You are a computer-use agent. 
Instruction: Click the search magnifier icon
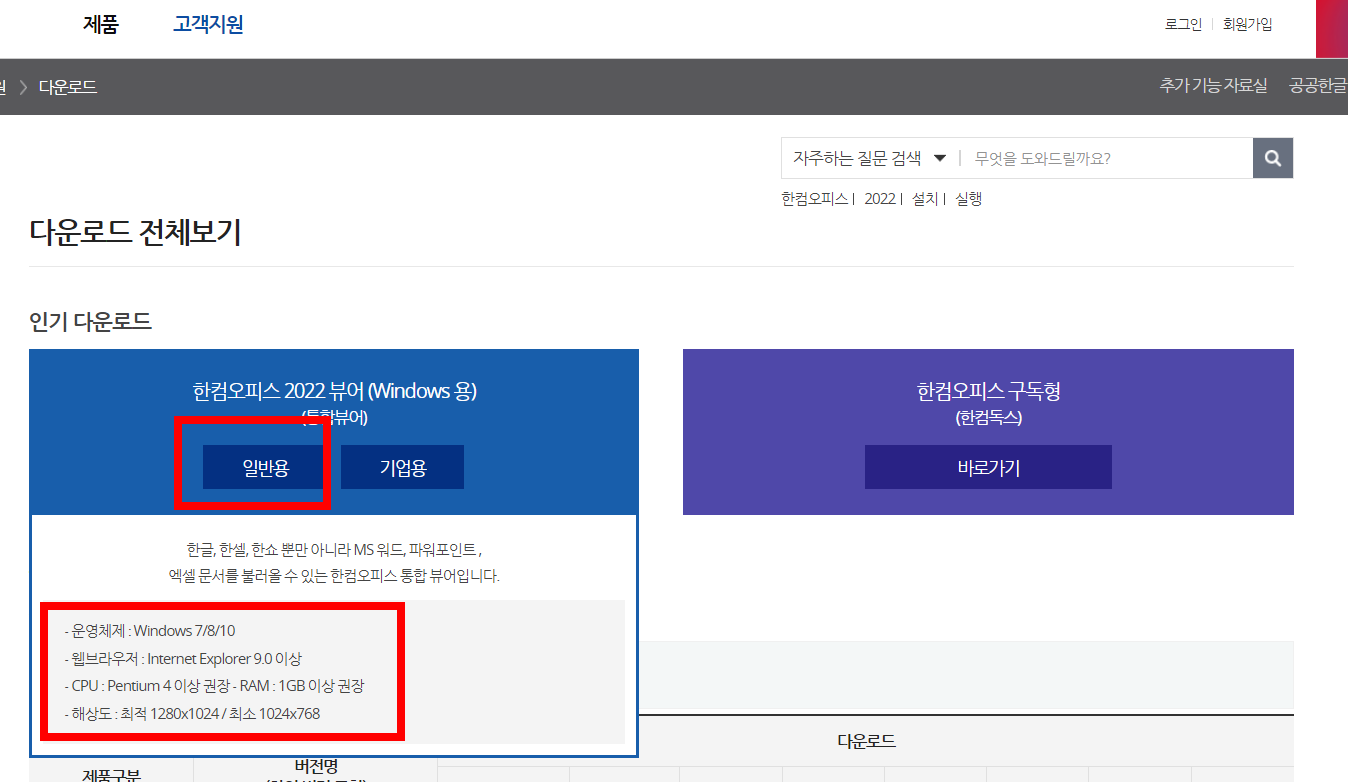click(x=1272, y=157)
